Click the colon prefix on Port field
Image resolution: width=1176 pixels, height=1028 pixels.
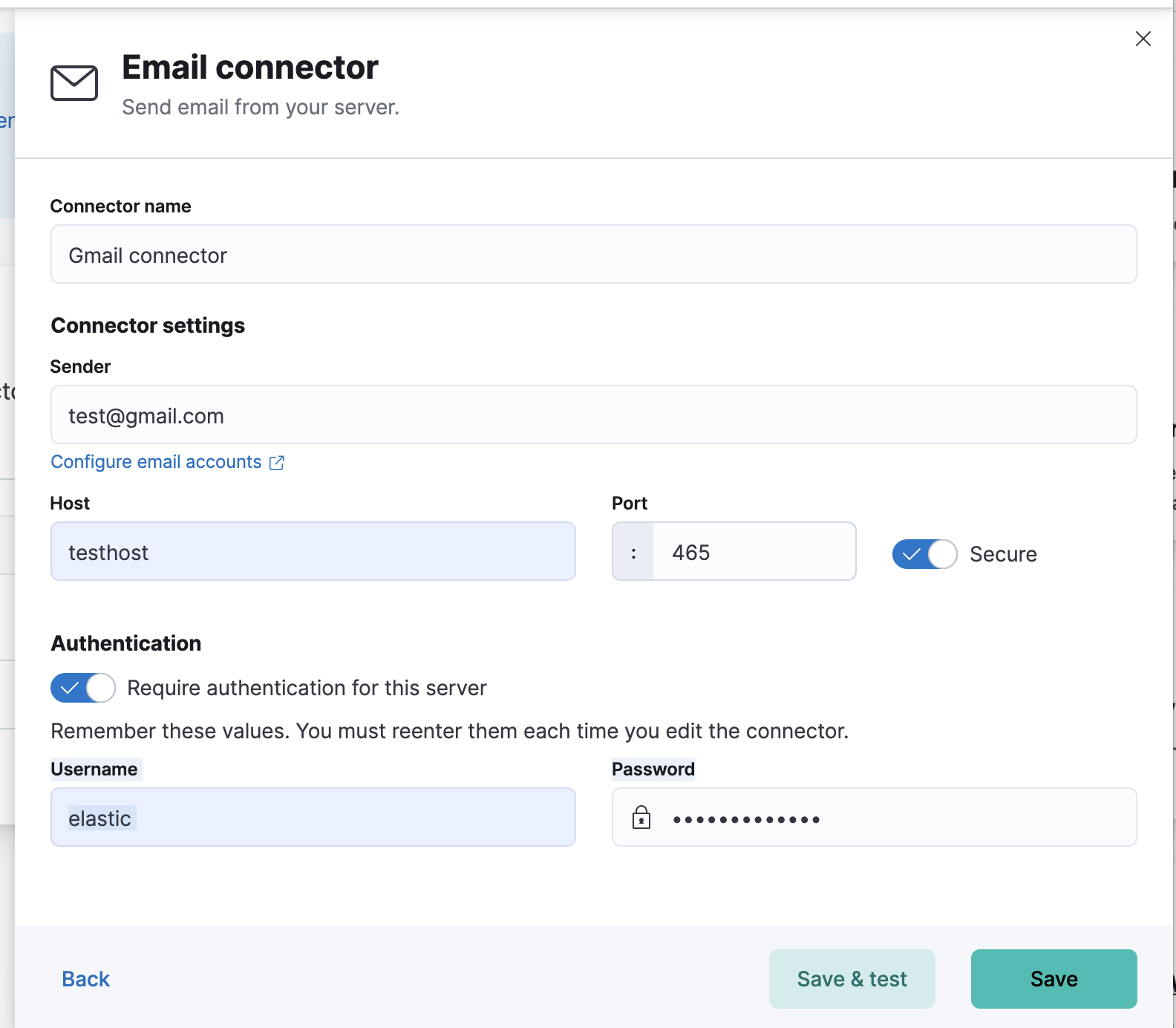coord(633,553)
